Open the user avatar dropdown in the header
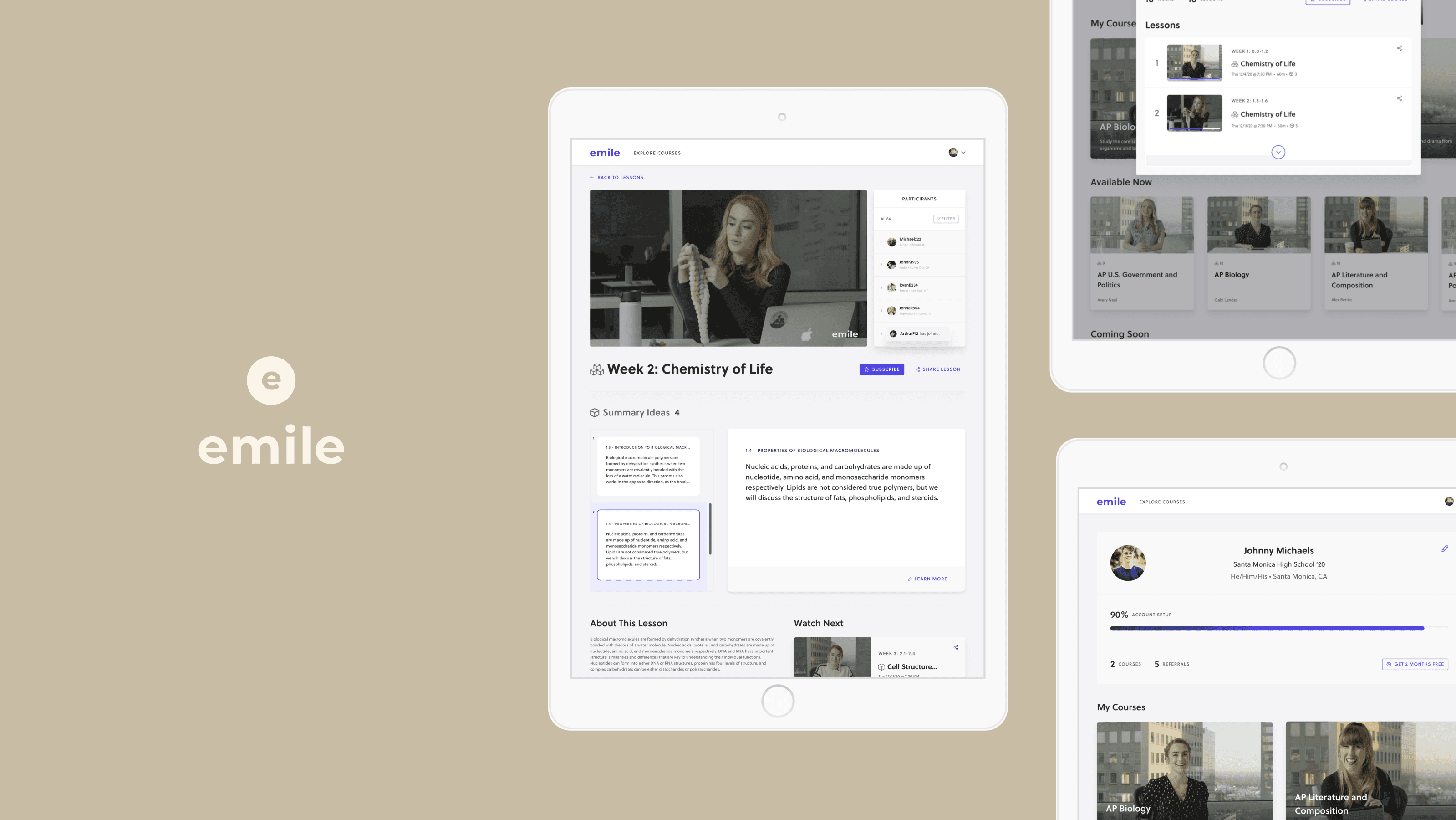Screen dimensions: 1456x820 tap(957, 153)
